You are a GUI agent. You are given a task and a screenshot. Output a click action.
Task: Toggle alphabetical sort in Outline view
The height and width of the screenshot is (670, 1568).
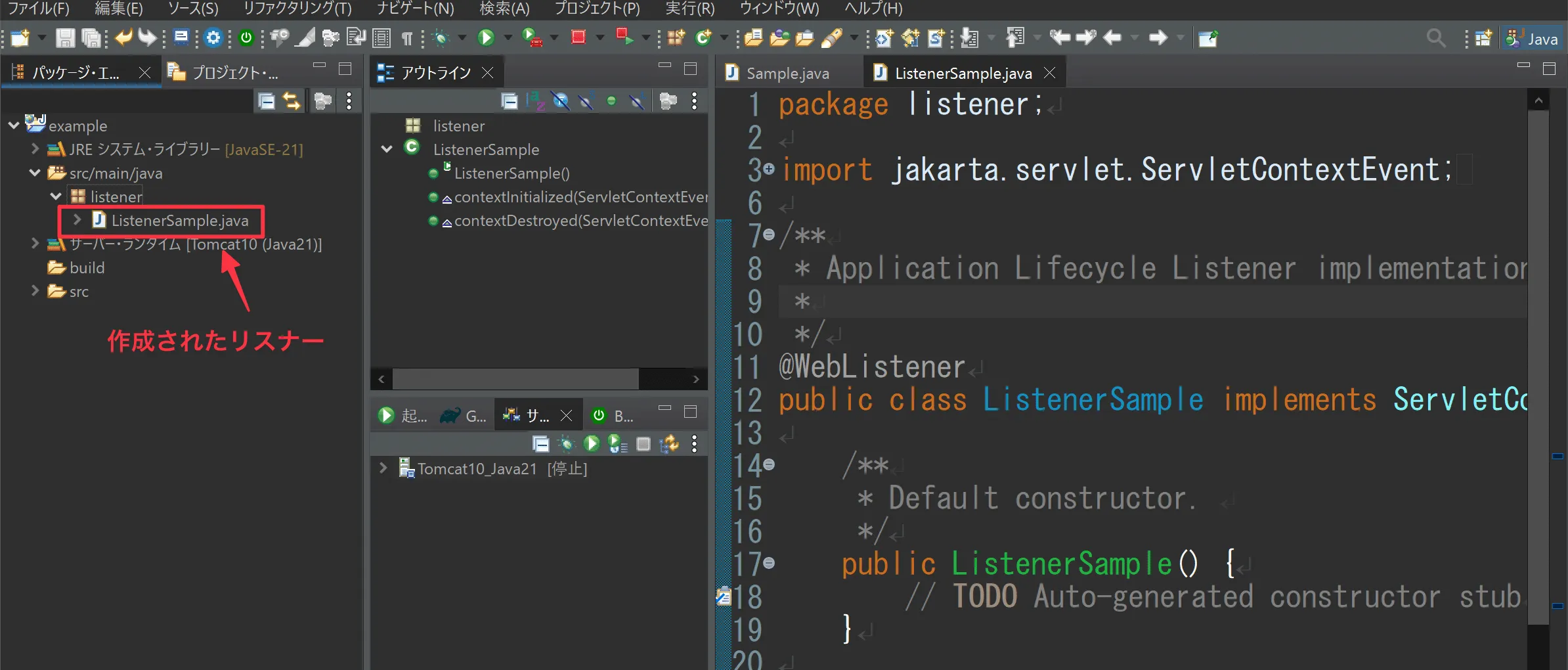(536, 101)
